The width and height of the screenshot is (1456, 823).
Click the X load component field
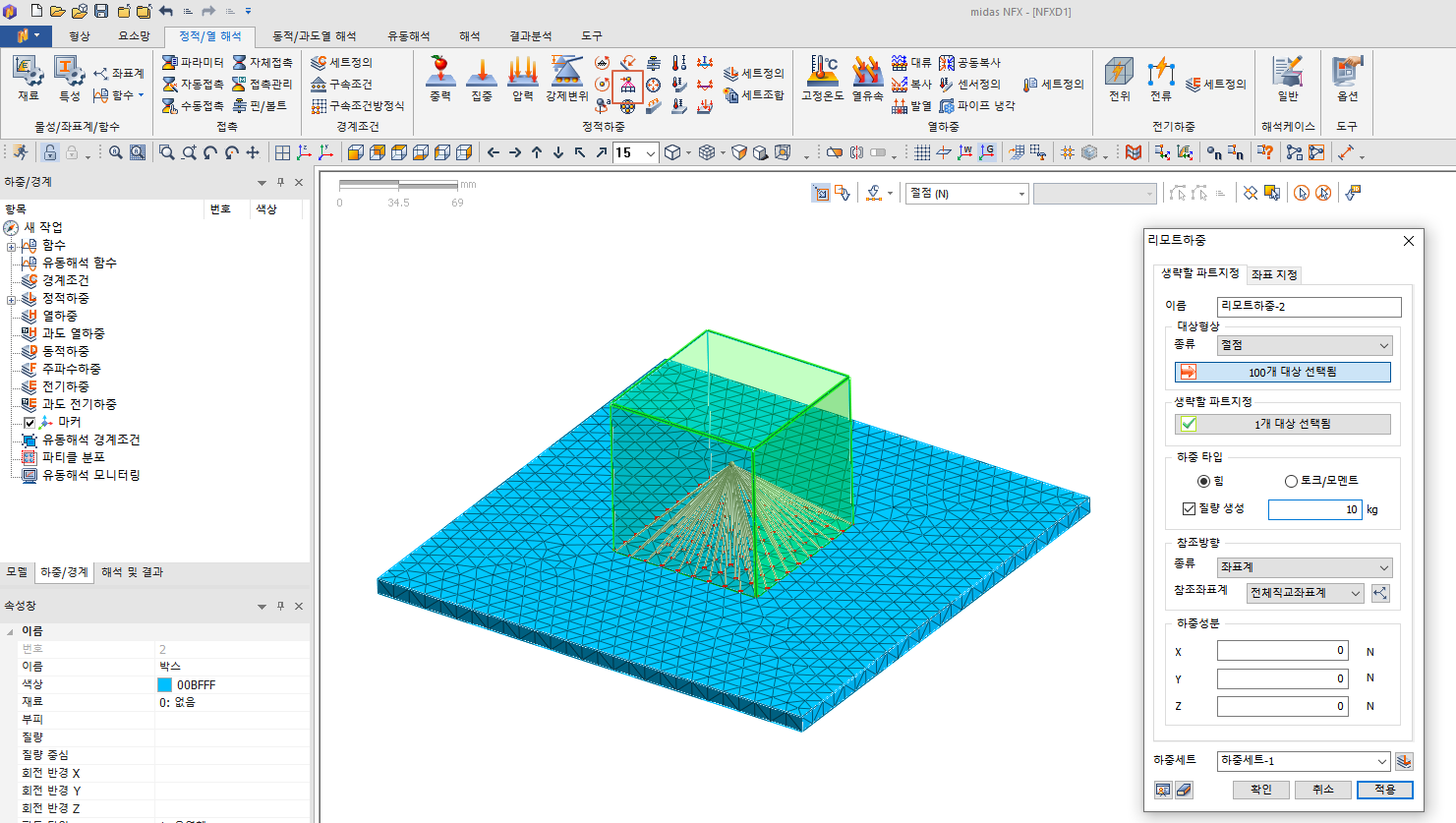(x=1282, y=651)
